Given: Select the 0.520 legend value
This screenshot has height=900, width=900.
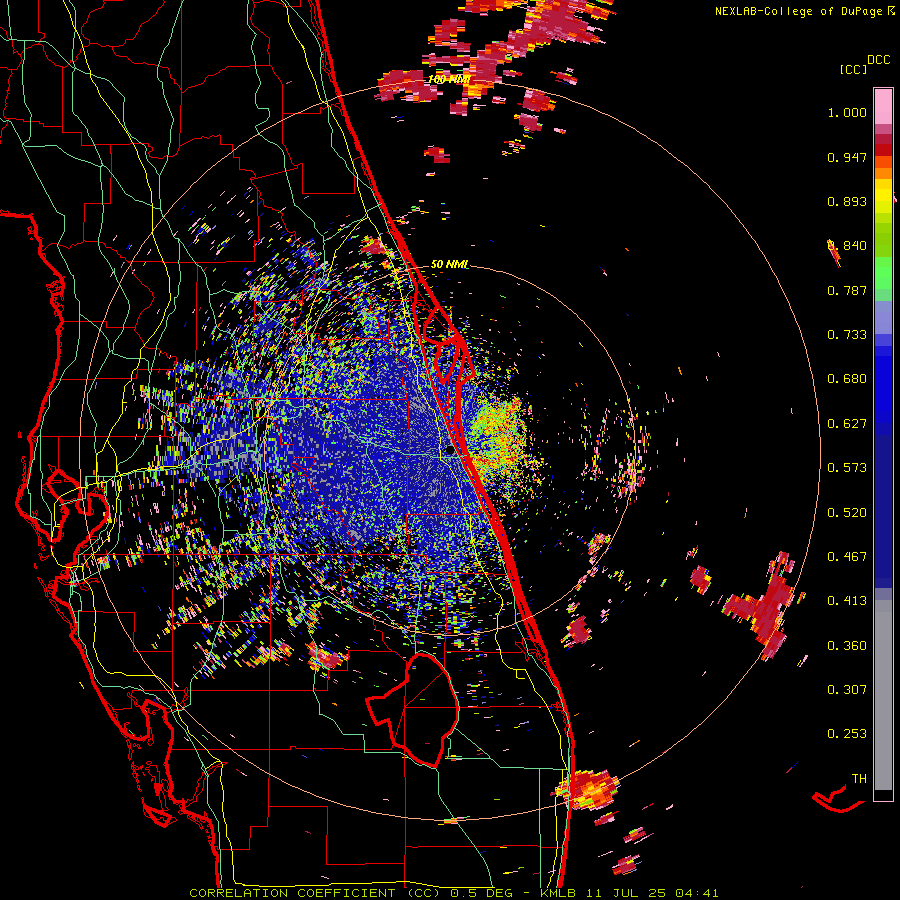Looking at the screenshot, I should 847,512.
